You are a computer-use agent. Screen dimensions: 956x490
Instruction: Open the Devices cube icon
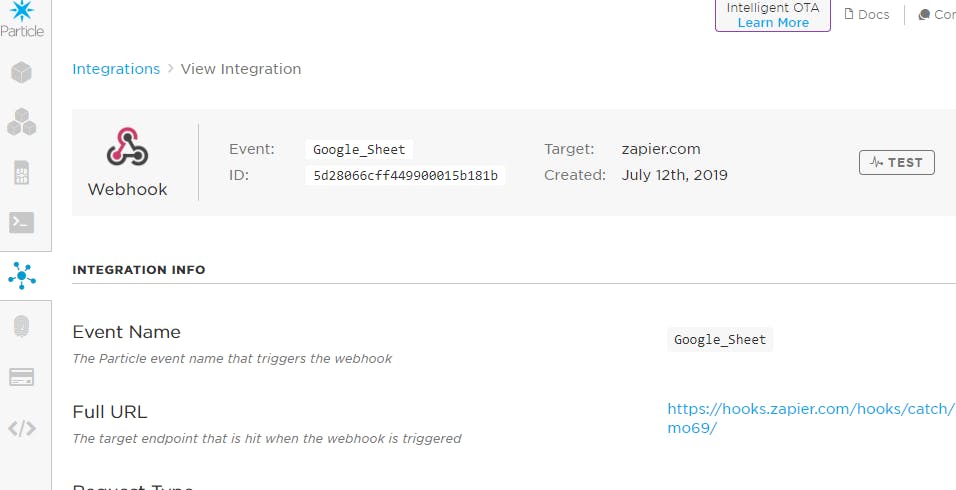tap(21, 72)
